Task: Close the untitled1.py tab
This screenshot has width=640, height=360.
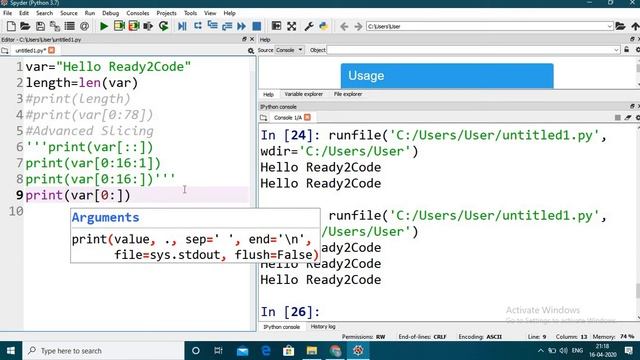Action: 51,50
